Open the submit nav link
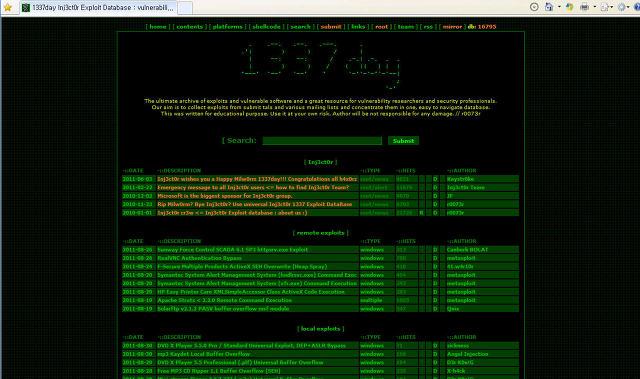 tap(331, 27)
